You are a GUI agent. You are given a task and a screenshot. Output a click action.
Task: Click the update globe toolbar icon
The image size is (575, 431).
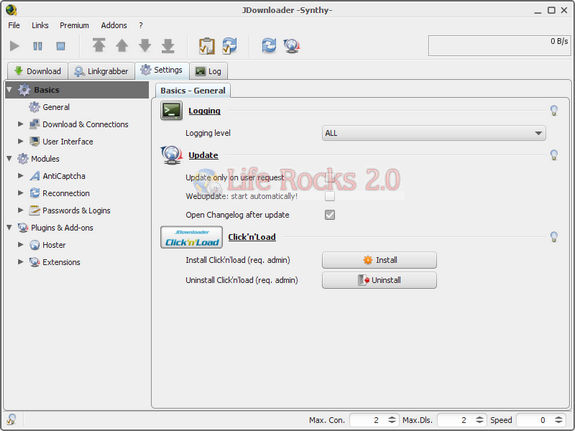(x=292, y=46)
